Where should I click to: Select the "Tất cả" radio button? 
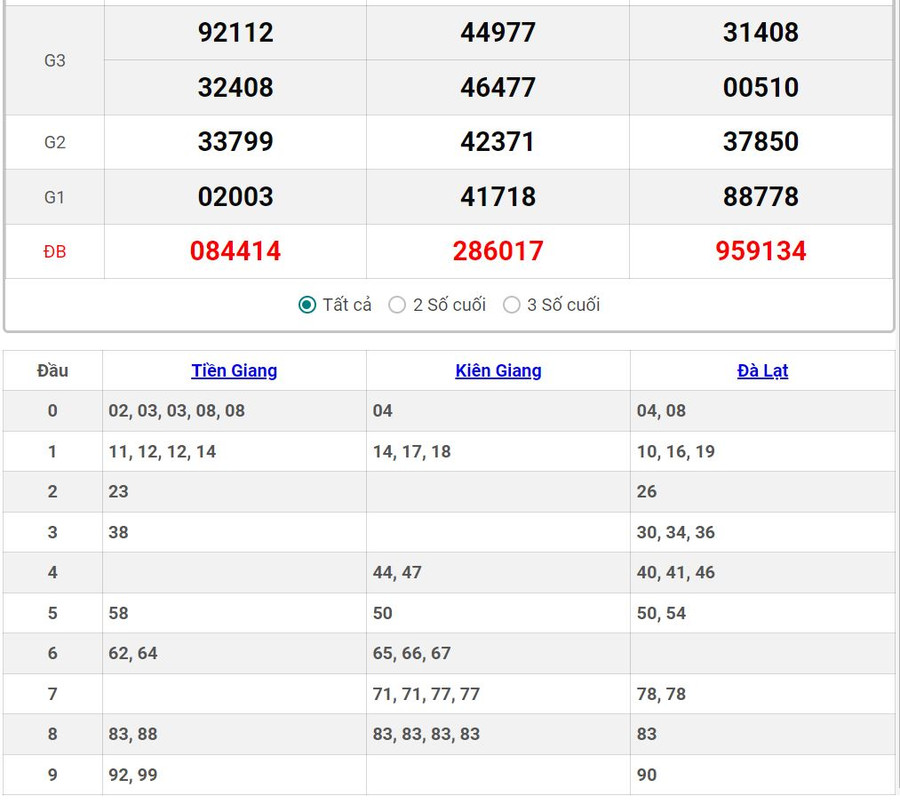click(308, 305)
